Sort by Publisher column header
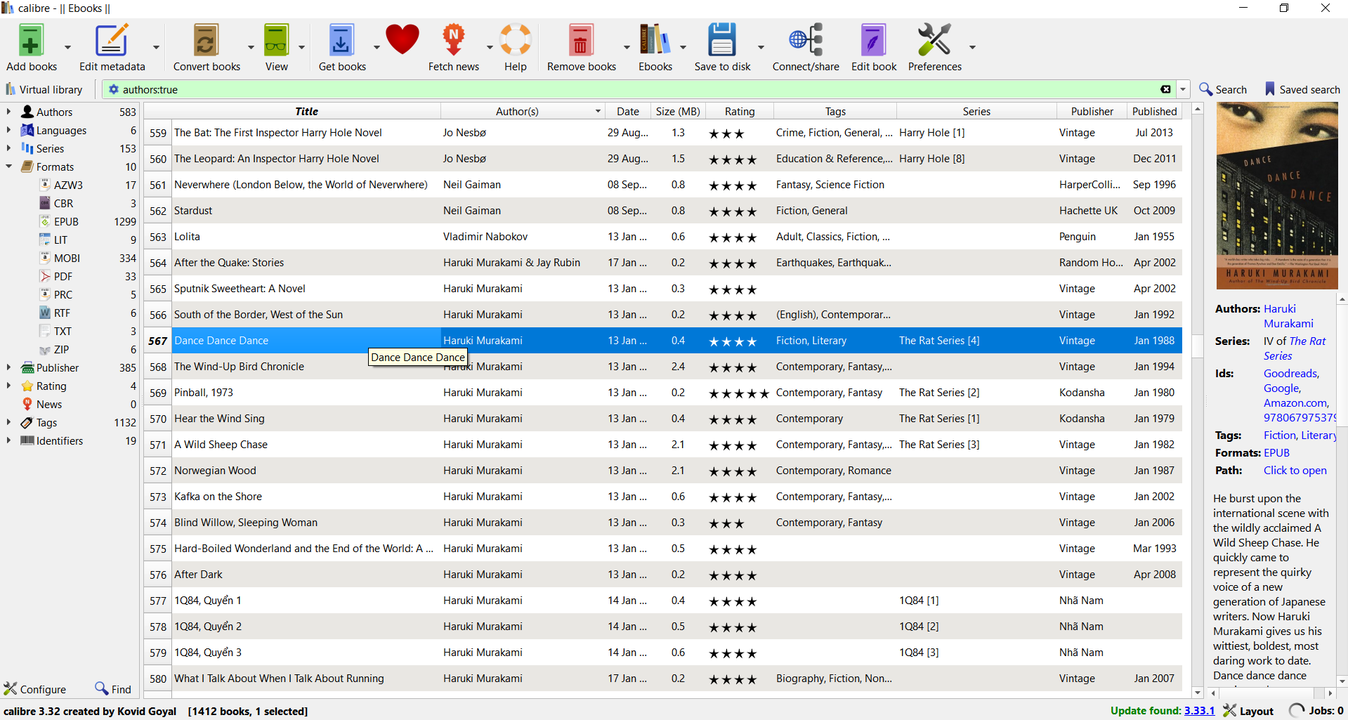 click(1092, 111)
